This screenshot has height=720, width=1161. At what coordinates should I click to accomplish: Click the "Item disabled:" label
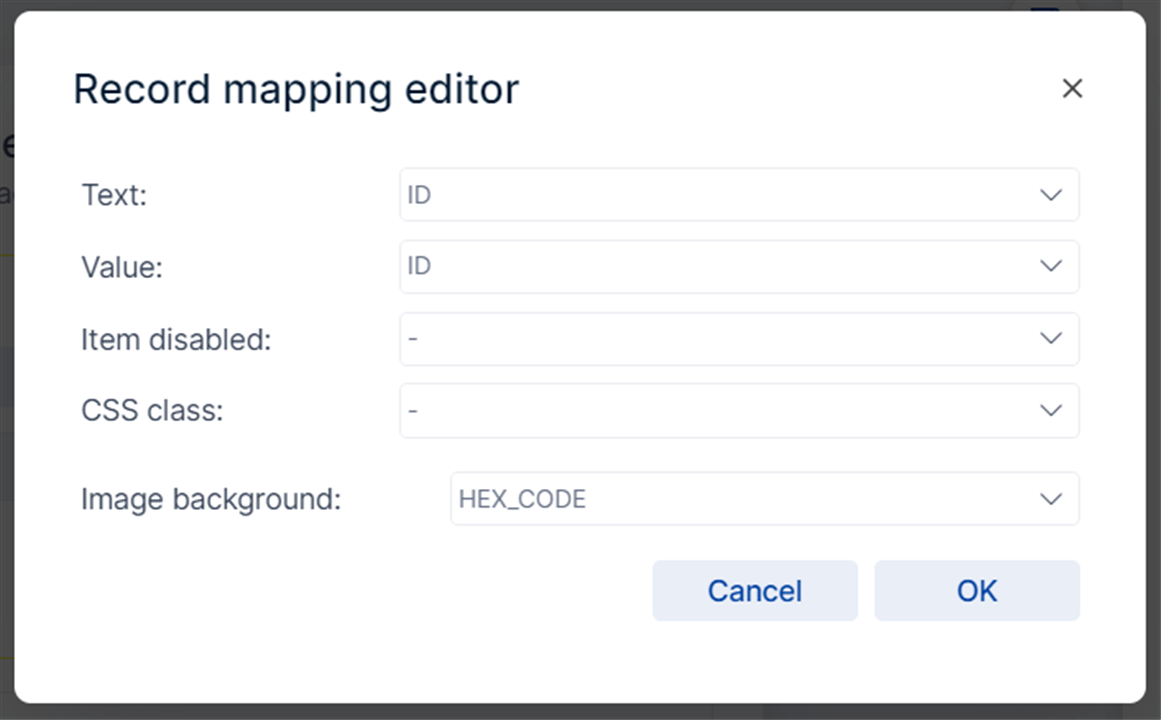tap(176, 339)
